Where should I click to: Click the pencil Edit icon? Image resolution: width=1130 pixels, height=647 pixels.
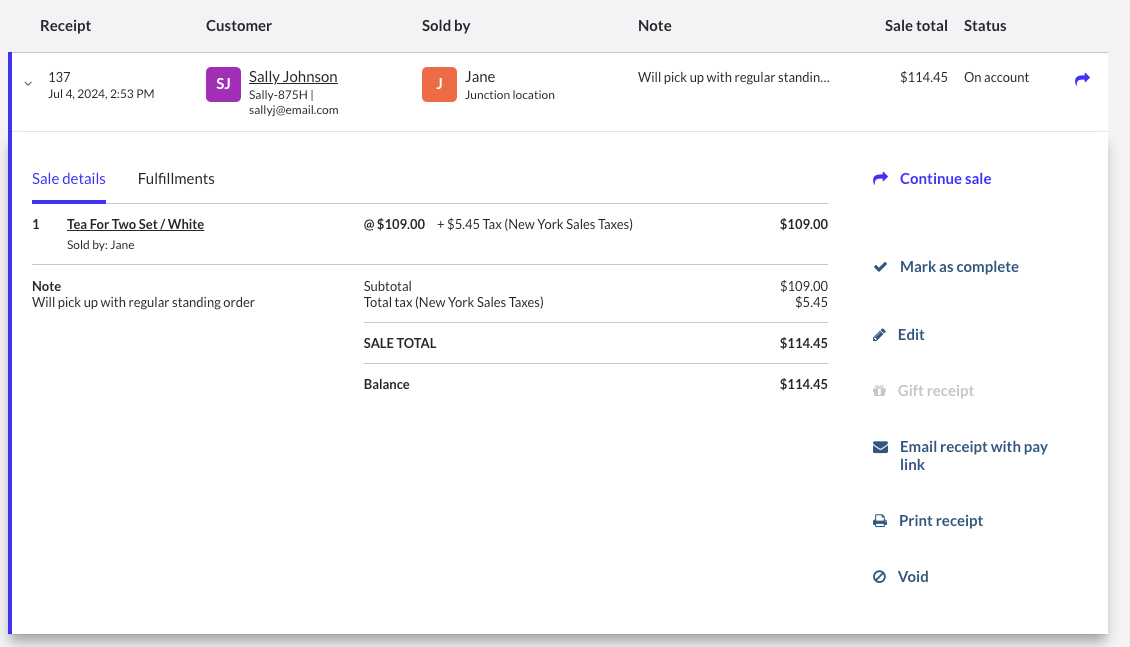coord(880,335)
